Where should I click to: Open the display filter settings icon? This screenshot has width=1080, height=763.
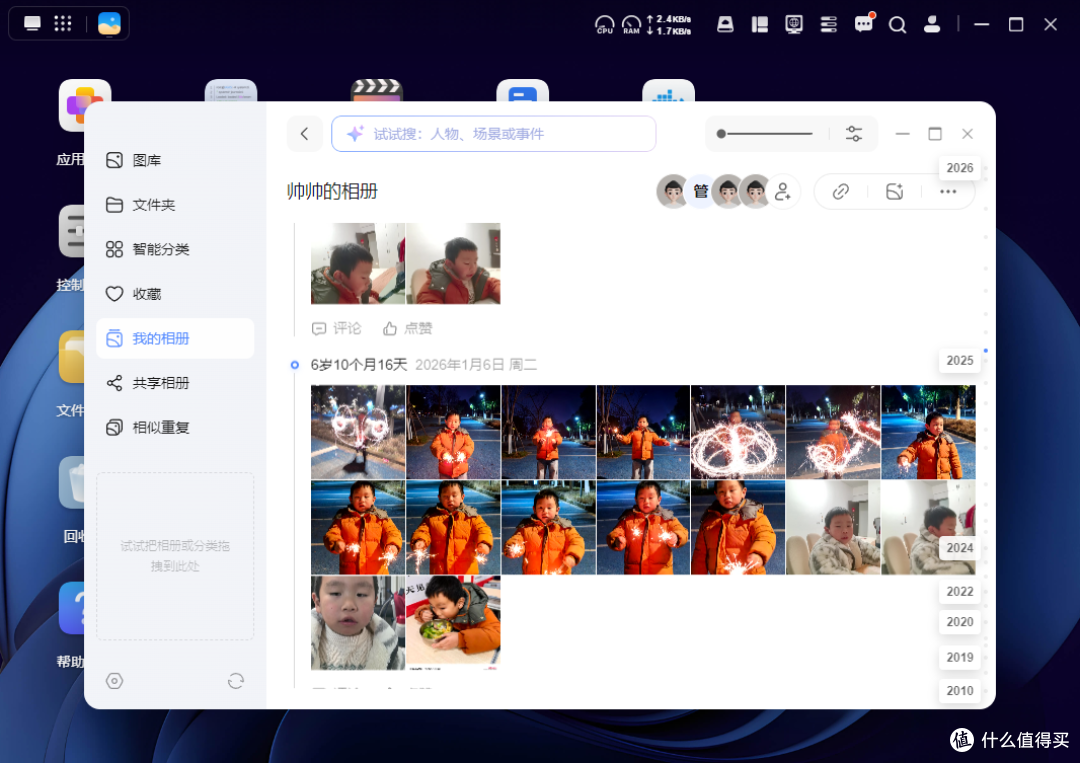pyautogui.click(x=853, y=134)
